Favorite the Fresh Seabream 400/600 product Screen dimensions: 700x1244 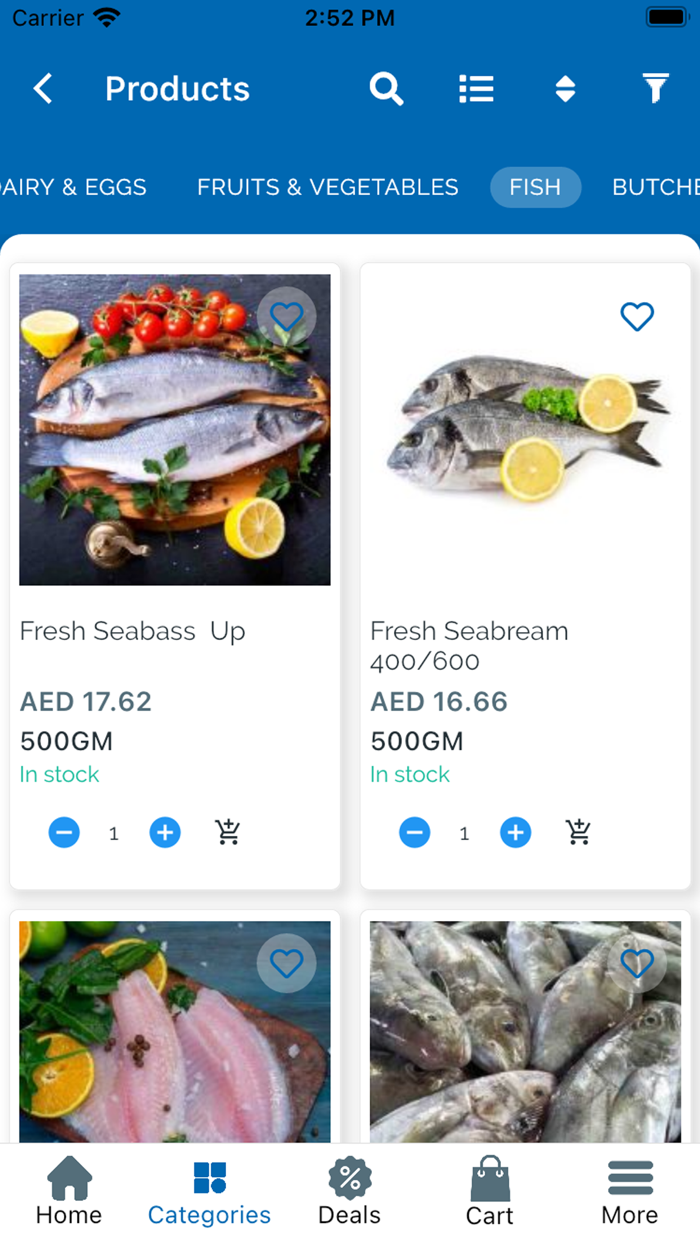tap(637, 316)
